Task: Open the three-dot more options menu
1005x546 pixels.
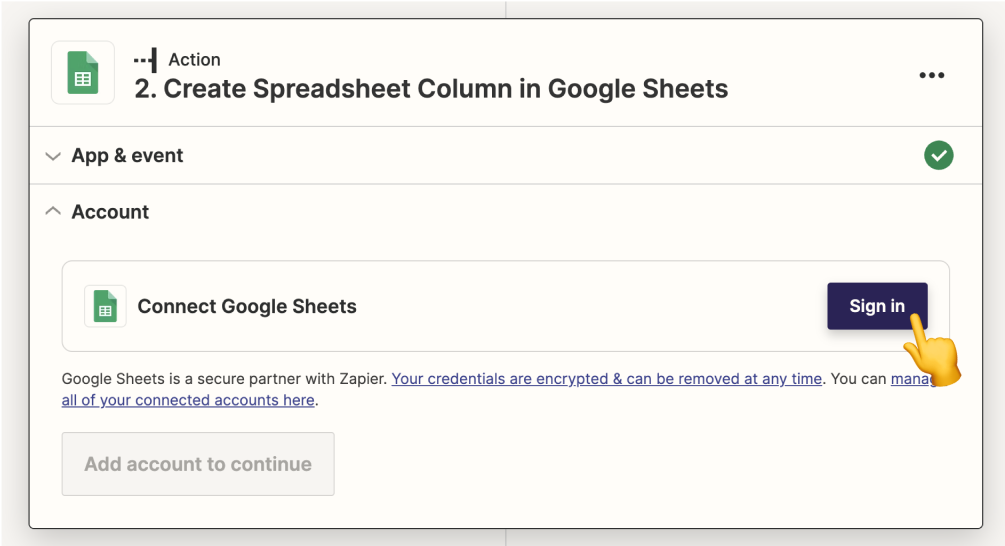Action: (931, 75)
